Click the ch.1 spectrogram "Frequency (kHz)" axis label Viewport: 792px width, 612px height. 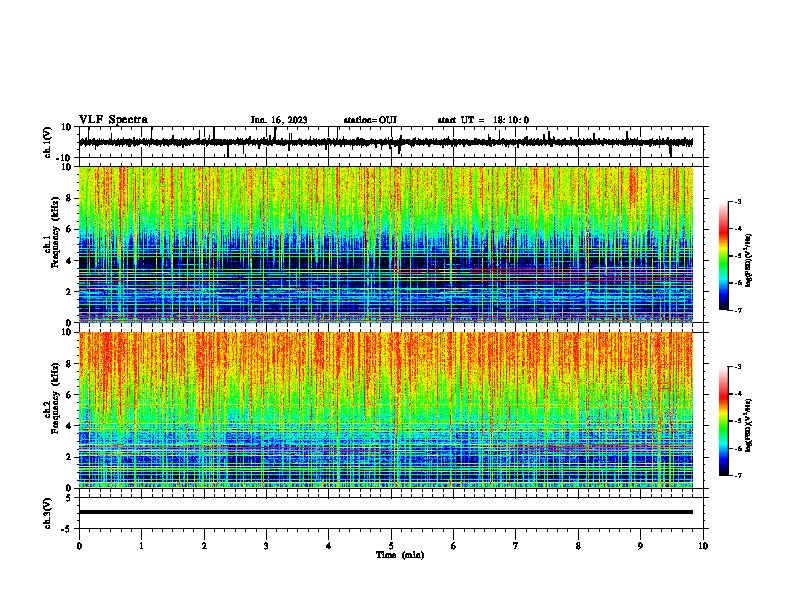click(55, 233)
